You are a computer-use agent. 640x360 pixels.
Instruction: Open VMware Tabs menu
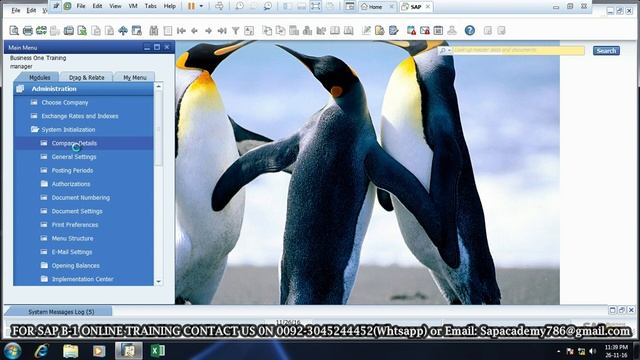point(151,6)
